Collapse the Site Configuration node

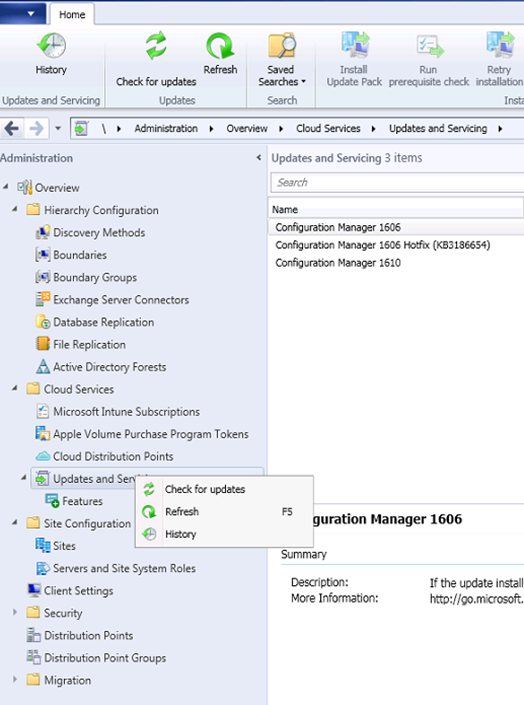tap(15, 522)
